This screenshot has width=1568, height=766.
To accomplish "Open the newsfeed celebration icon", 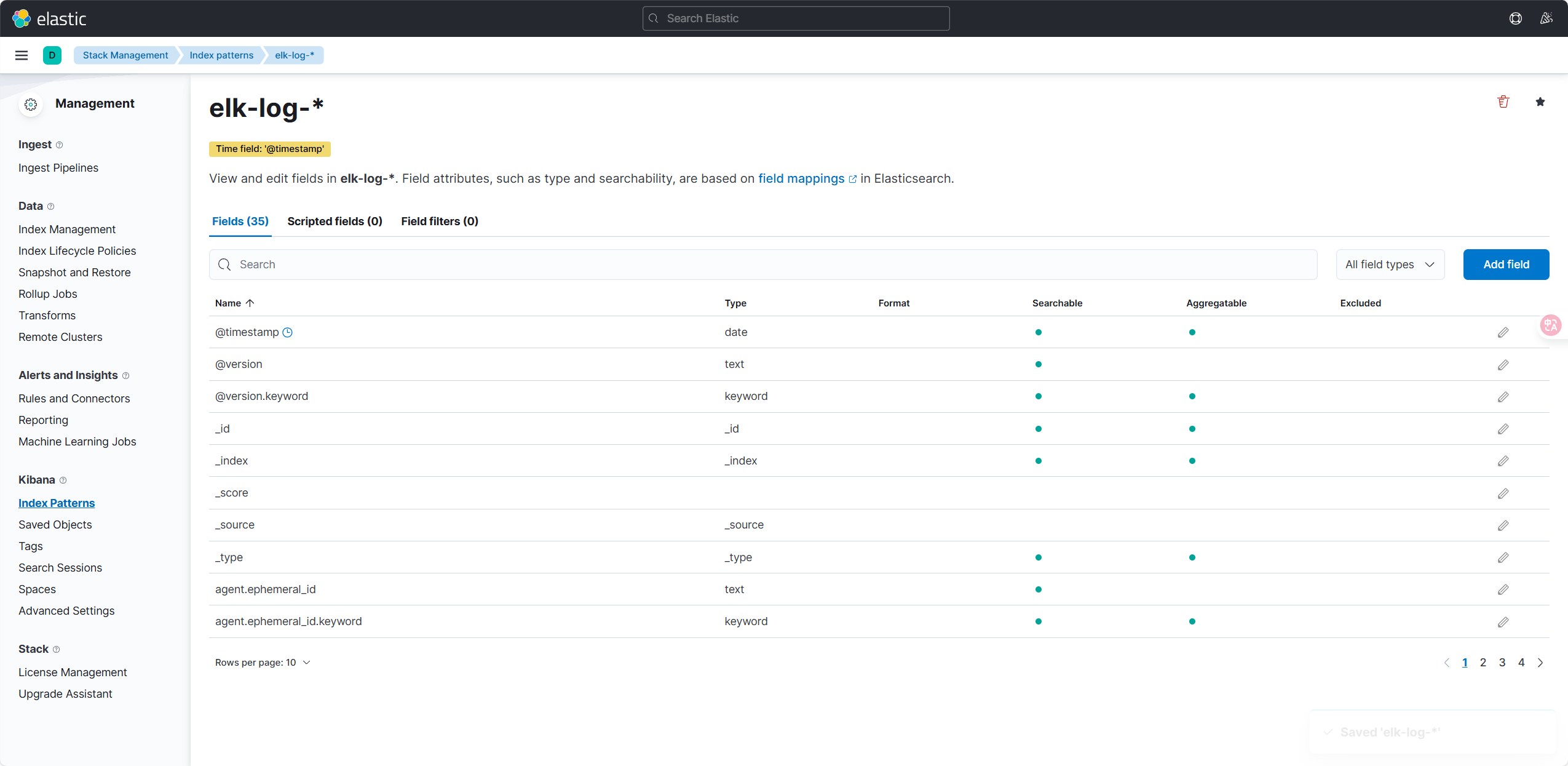I will [1546, 18].
